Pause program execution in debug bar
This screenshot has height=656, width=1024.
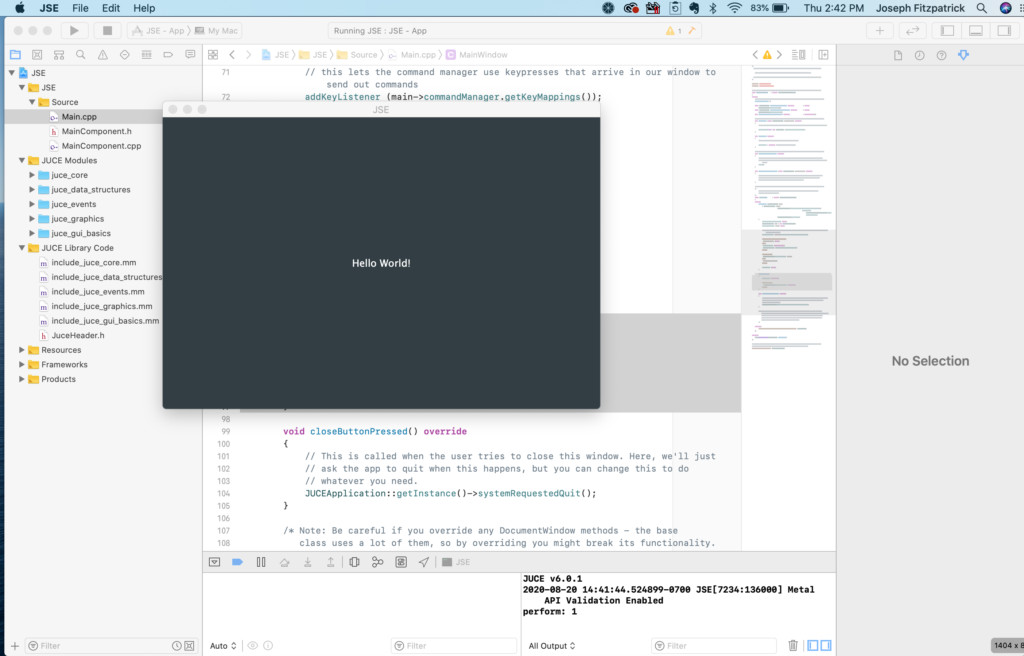point(261,562)
